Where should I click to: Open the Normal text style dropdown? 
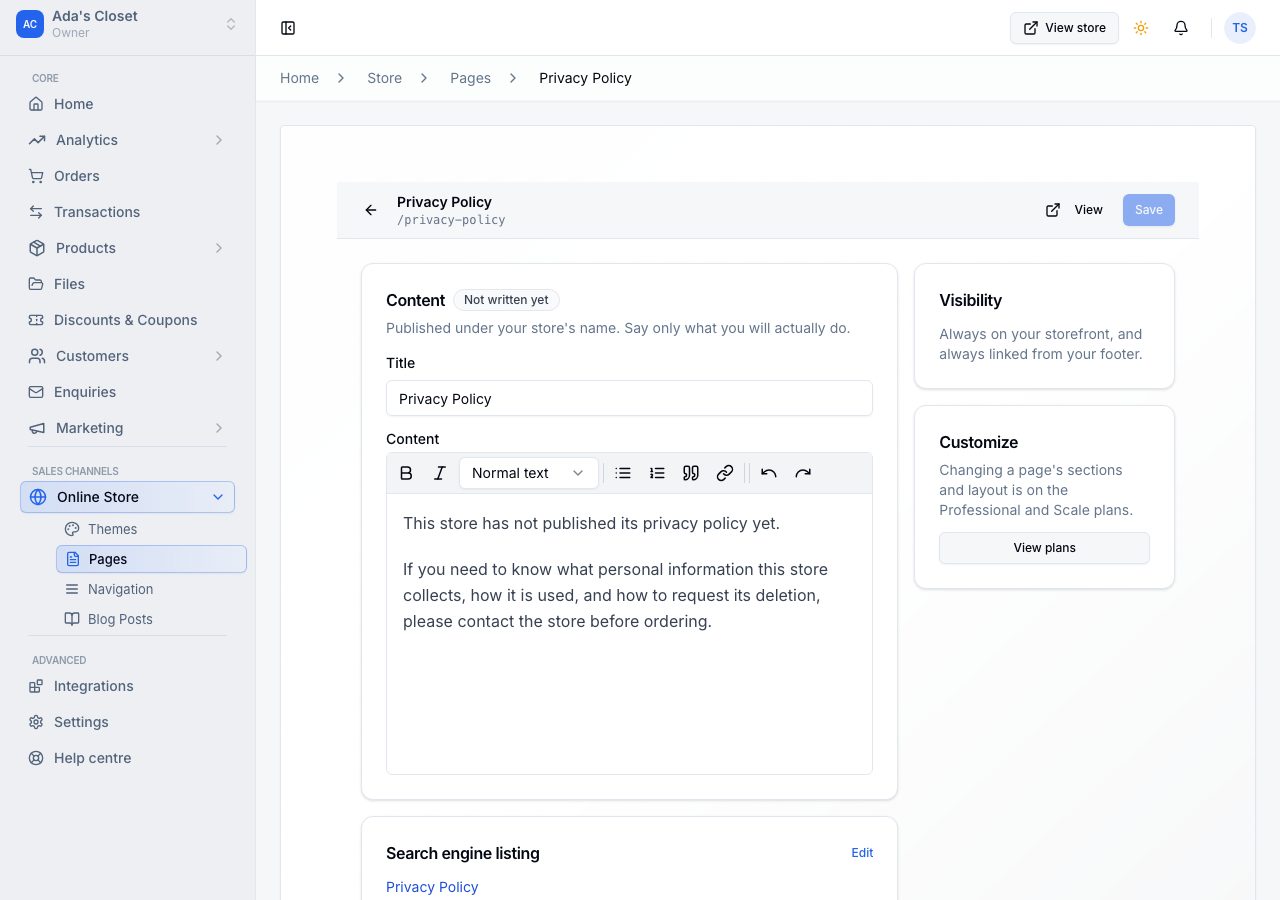pos(528,473)
